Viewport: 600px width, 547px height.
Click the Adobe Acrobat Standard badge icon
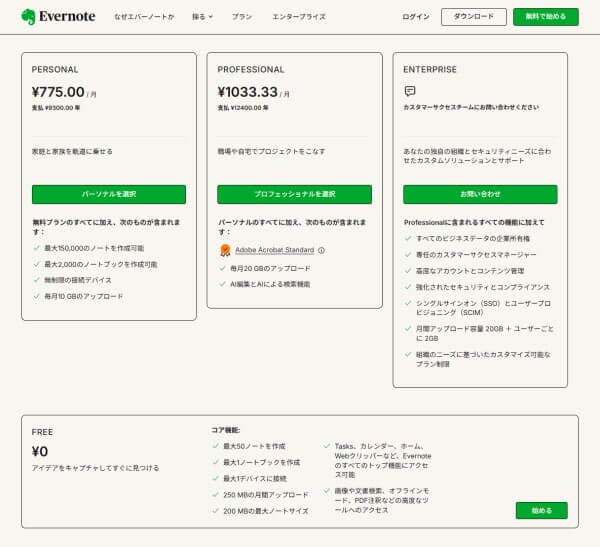click(x=226, y=250)
